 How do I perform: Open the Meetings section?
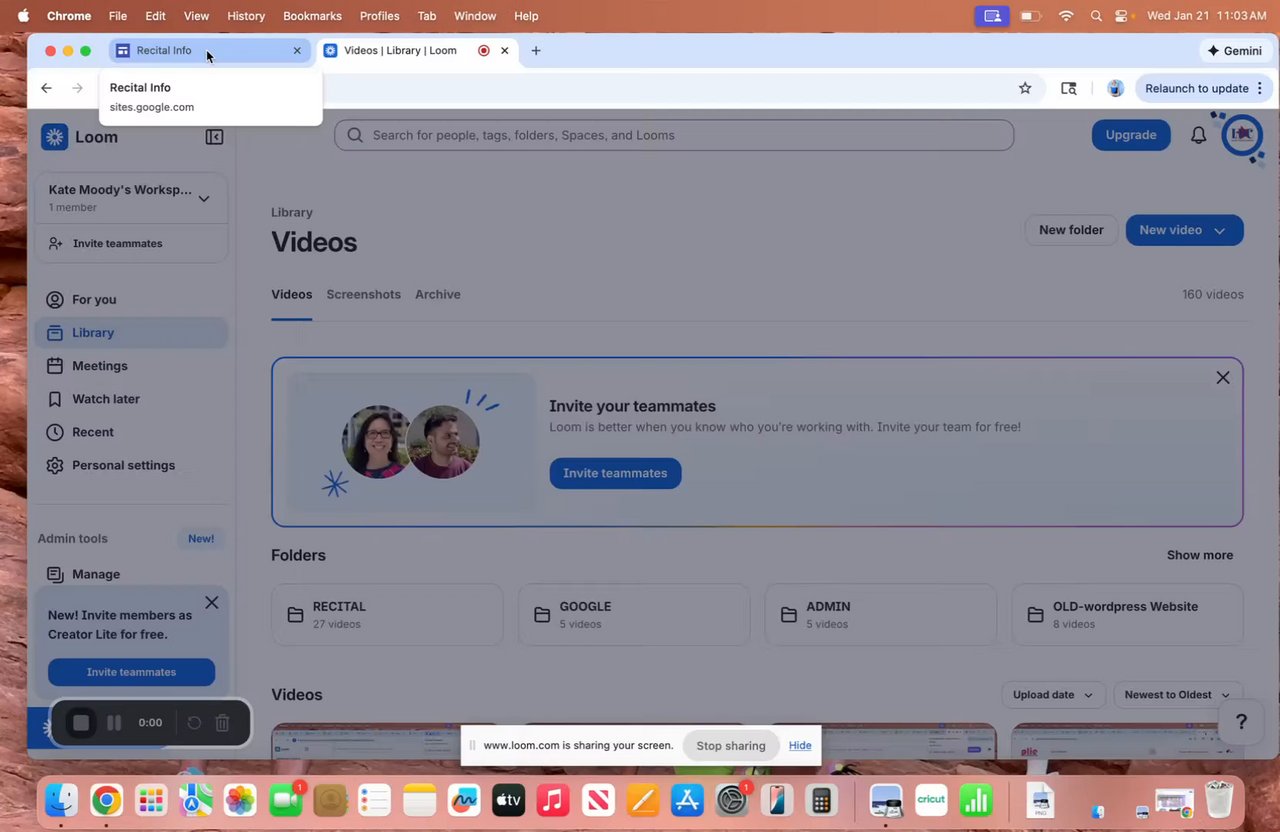(x=131, y=366)
